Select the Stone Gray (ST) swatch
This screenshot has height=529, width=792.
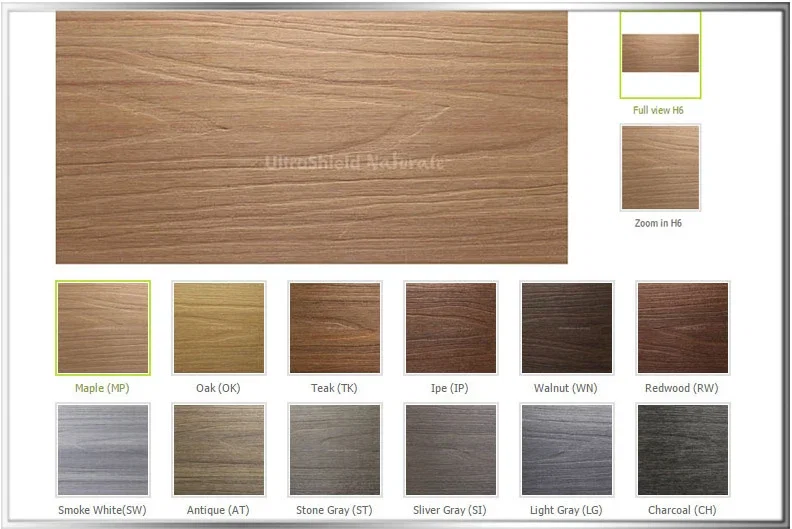pyautogui.click(x=335, y=450)
